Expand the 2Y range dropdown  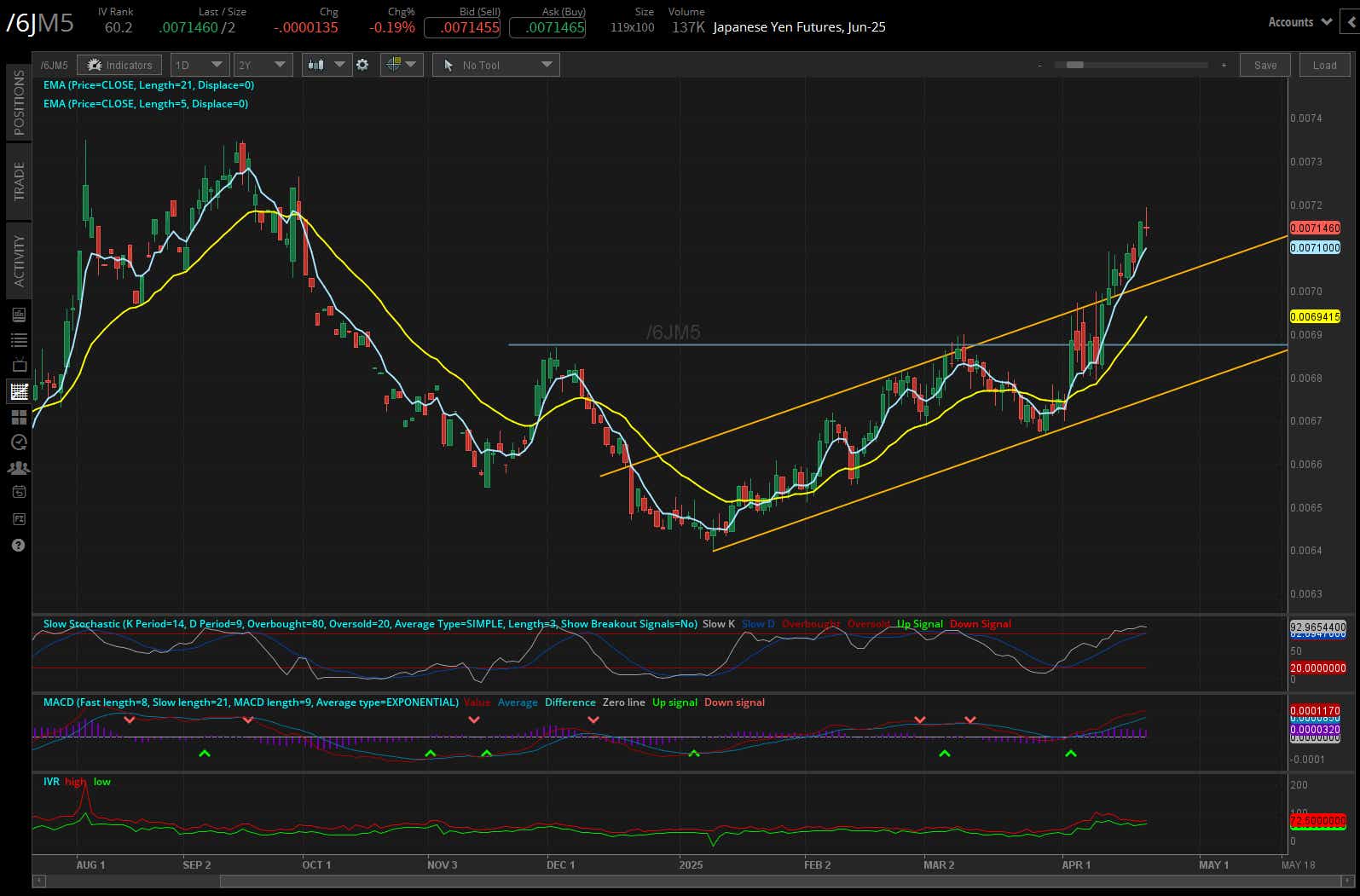263,65
